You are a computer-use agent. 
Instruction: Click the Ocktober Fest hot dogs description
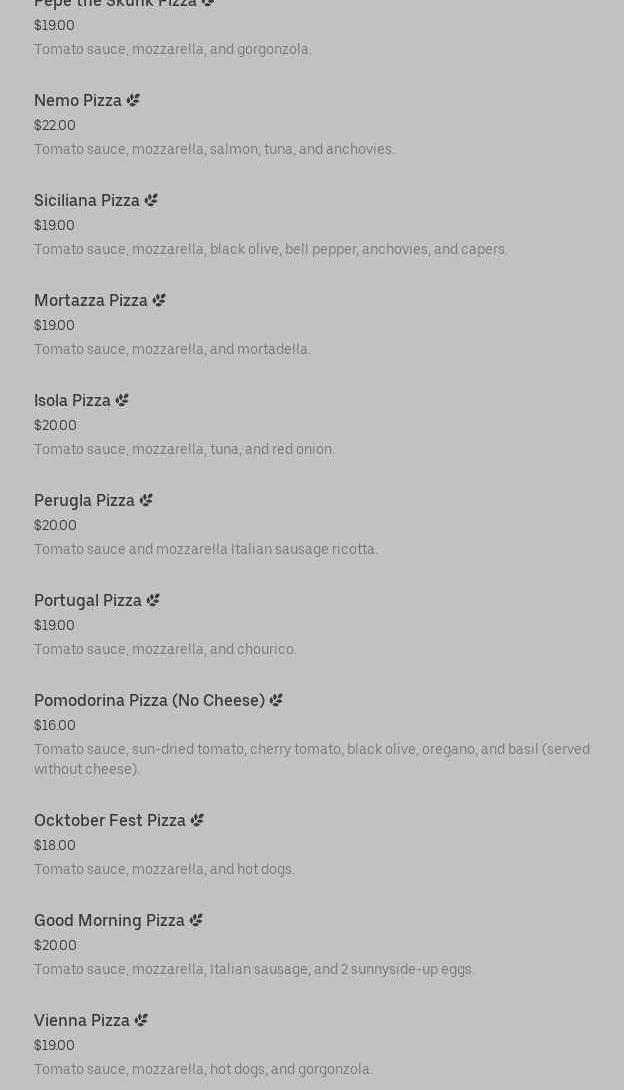(x=164, y=869)
